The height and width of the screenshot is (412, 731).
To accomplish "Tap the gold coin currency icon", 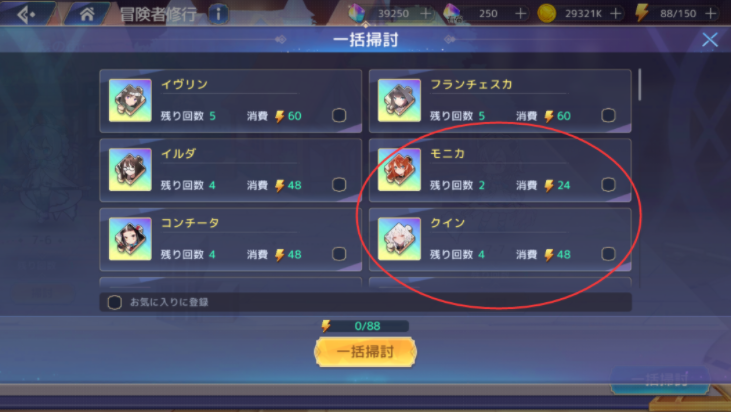I will (546, 13).
